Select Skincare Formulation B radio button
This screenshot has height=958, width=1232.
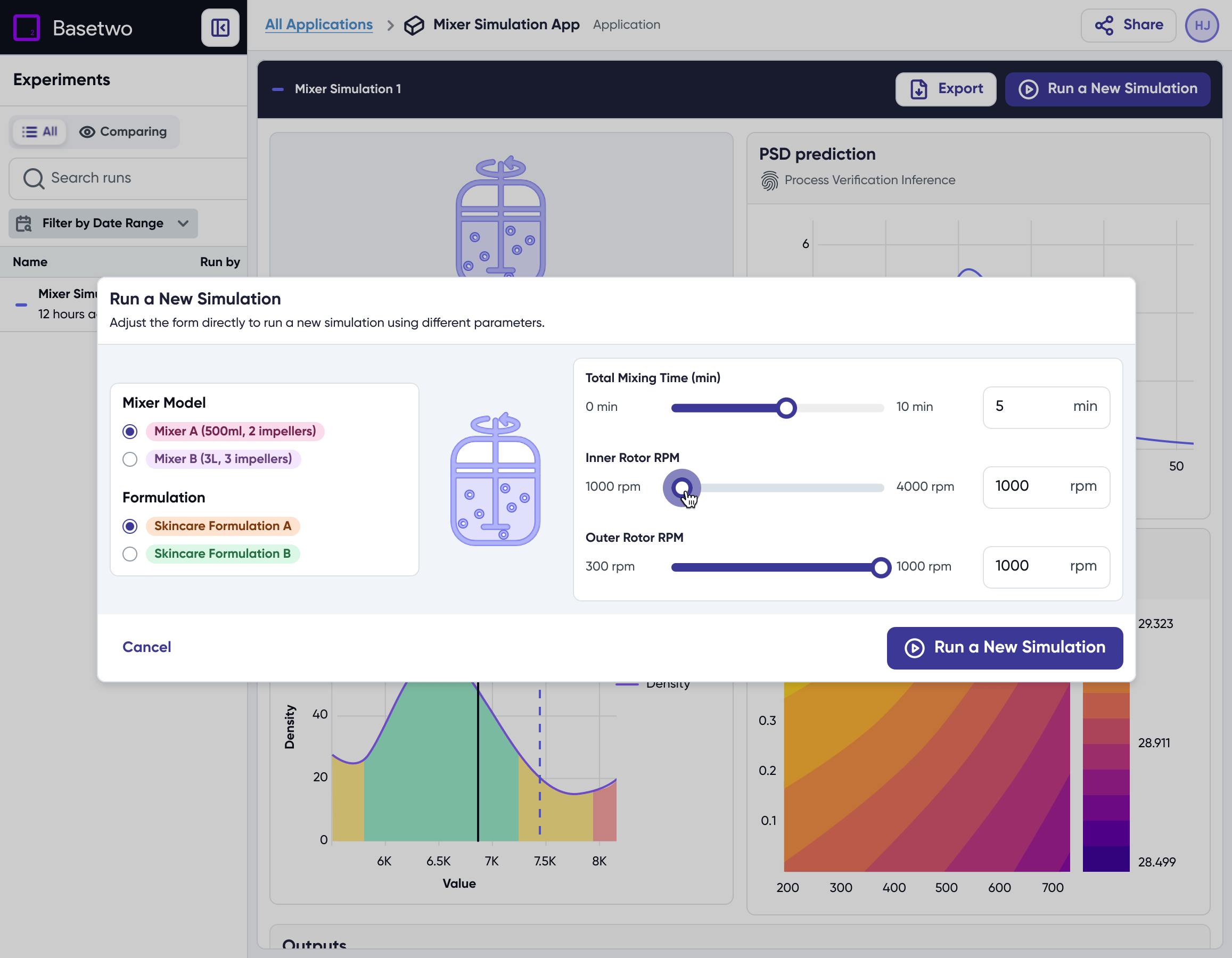(x=130, y=554)
